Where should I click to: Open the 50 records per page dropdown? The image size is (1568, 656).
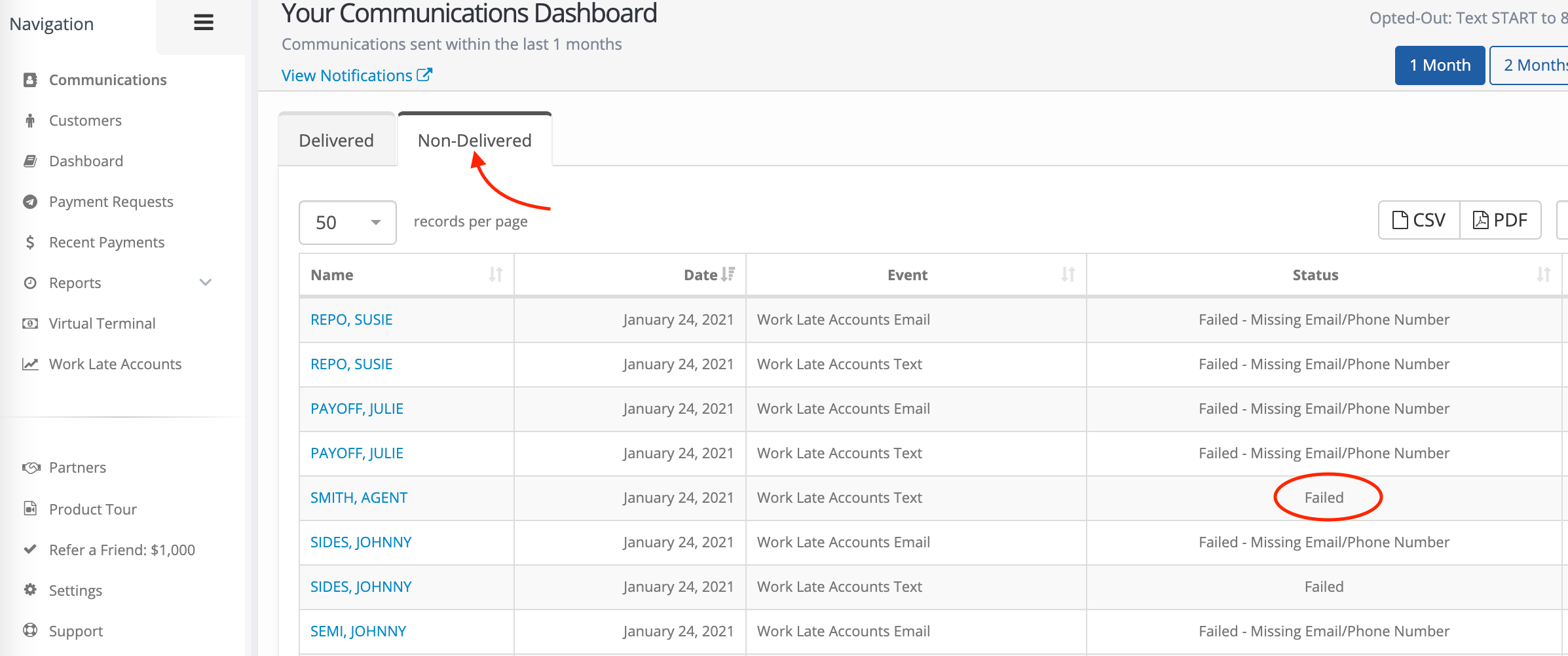click(x=347, y=223)
